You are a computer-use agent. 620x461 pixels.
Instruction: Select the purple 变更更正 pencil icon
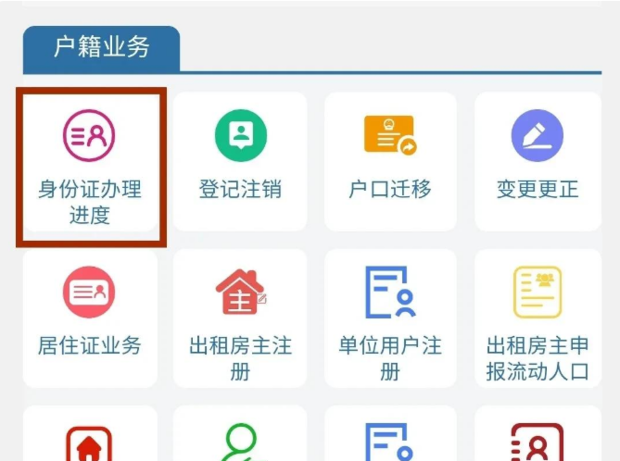[537, 135]
